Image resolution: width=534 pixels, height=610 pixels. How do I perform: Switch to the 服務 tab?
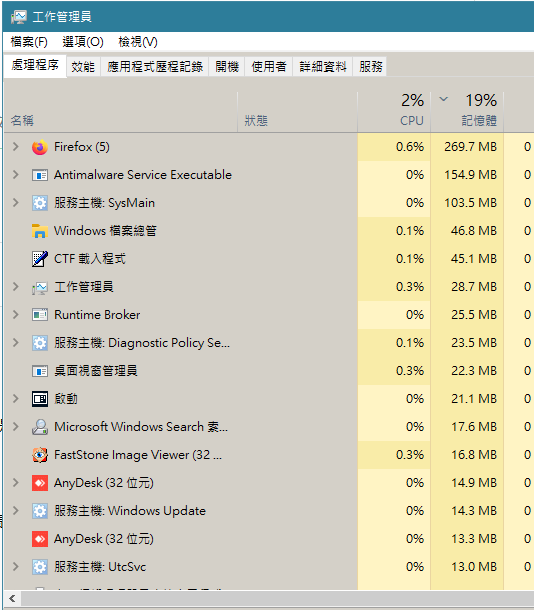pos(371,67)
